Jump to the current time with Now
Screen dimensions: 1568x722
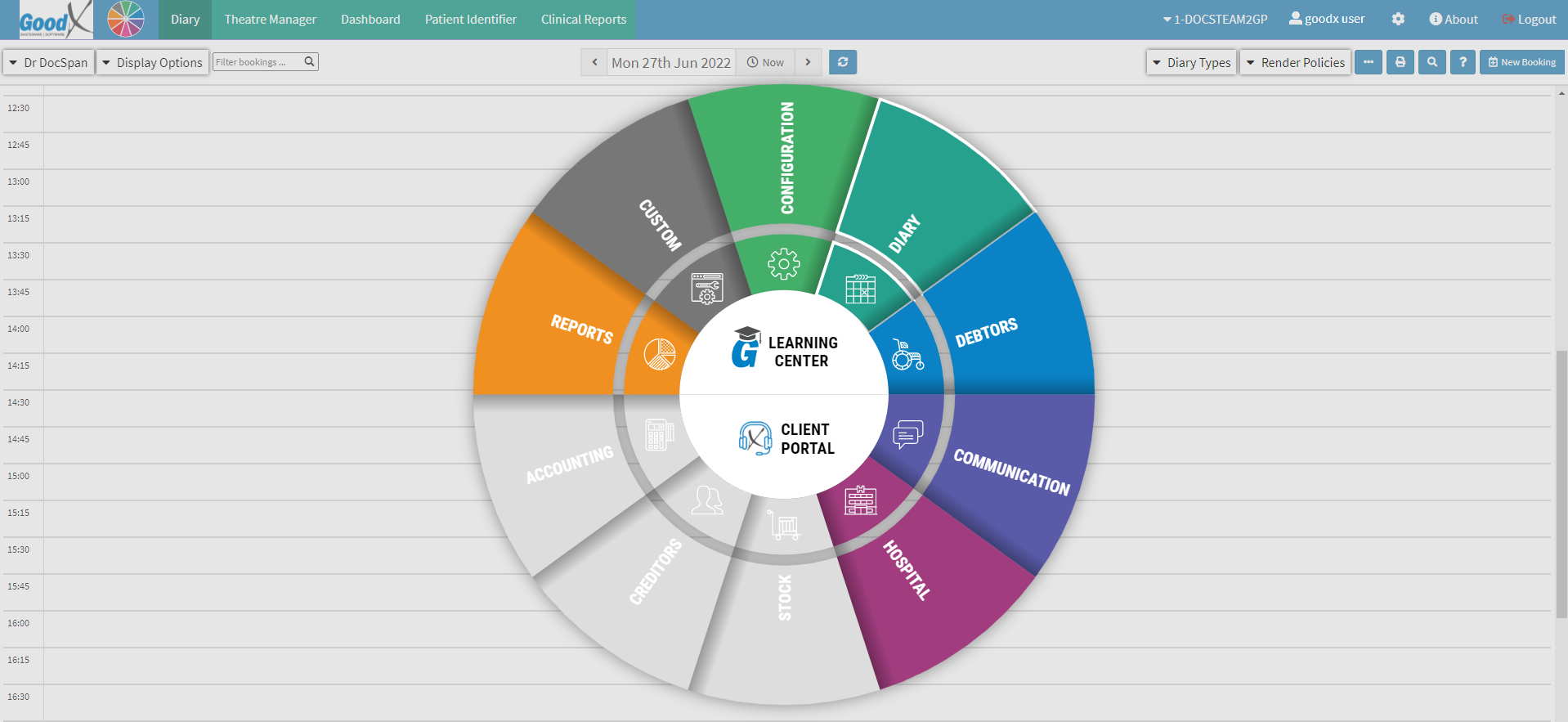click(765, 62)
